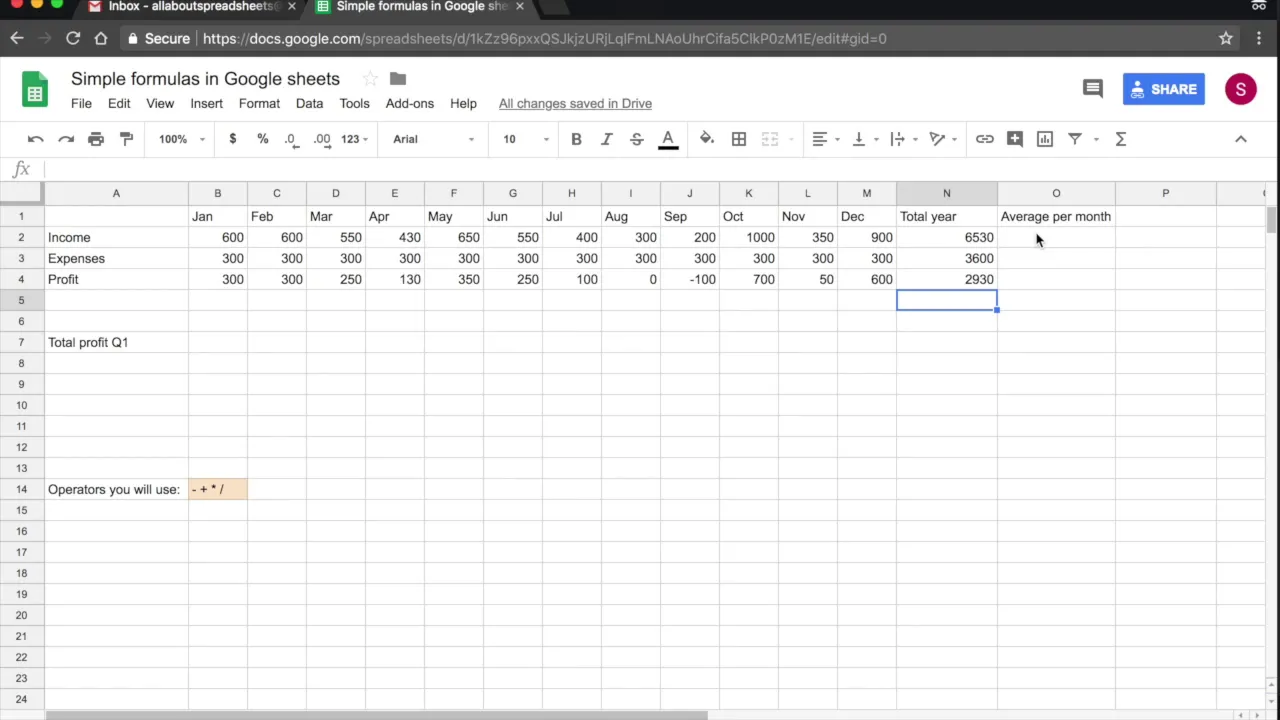Select the orange operators cell '- + * /'
1280x720 pixels.
pos(218,489)
